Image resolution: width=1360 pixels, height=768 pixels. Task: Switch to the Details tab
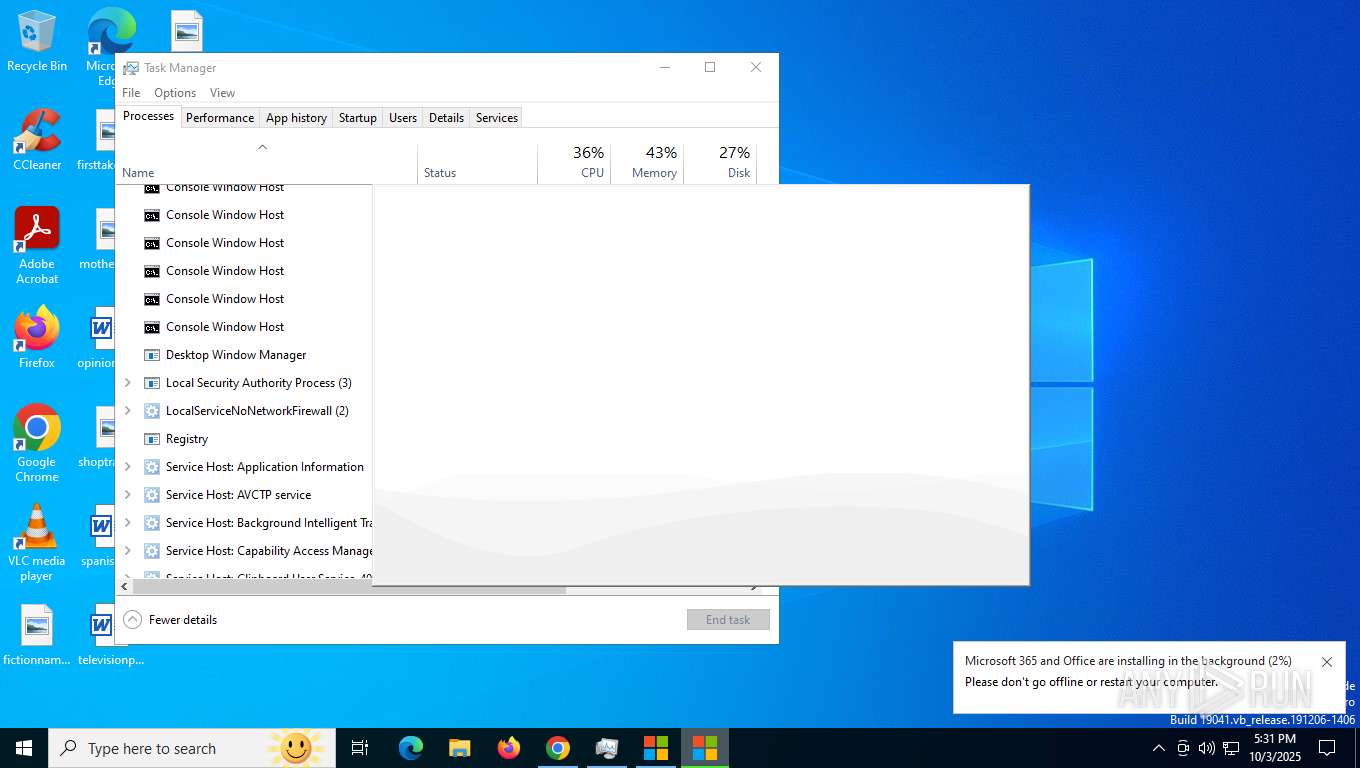pyautogui.click(x=446, y=118)
